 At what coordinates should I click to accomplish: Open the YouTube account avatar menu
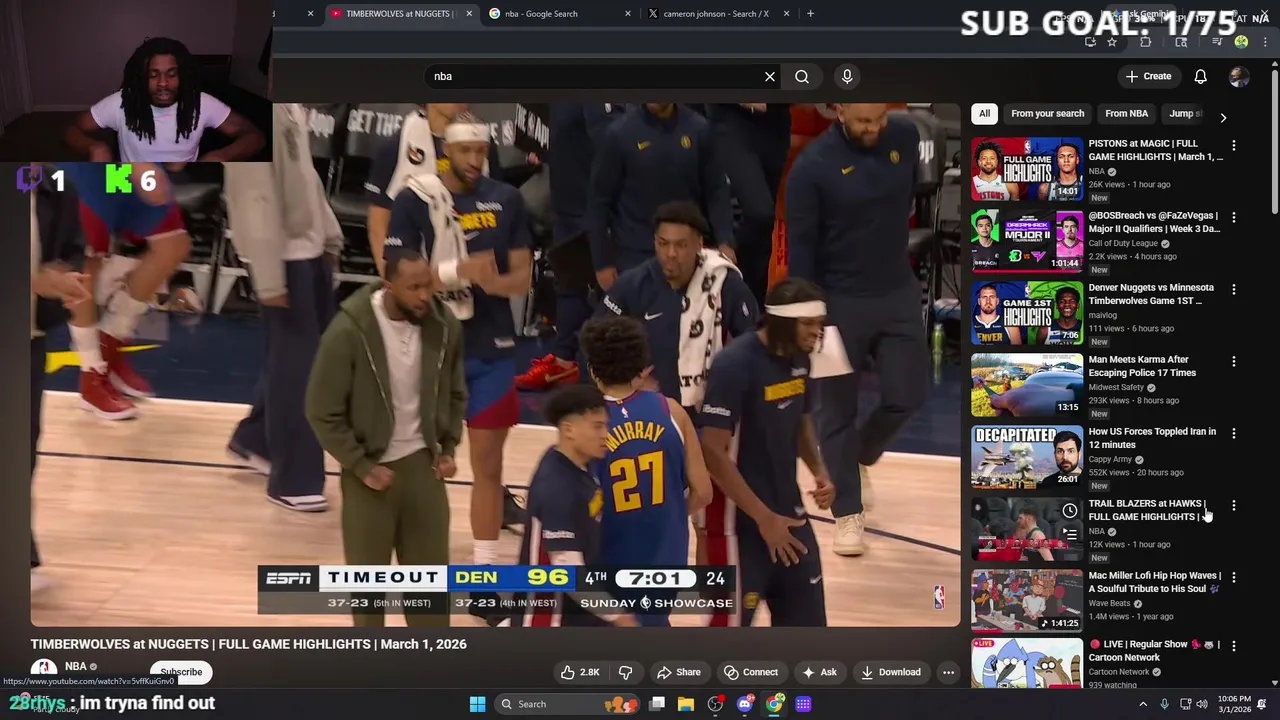(1239, 77)
